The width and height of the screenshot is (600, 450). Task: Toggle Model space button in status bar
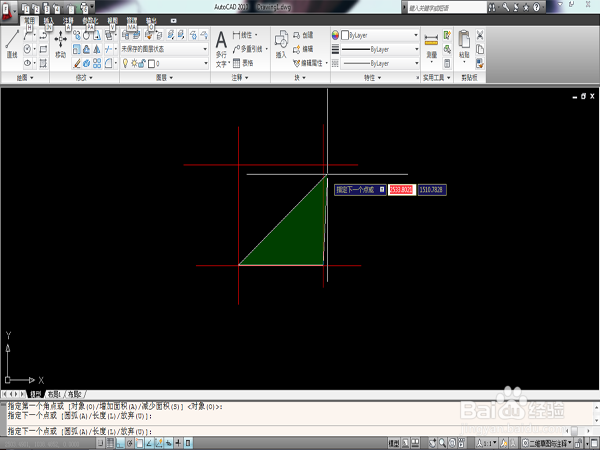[394, 443]
